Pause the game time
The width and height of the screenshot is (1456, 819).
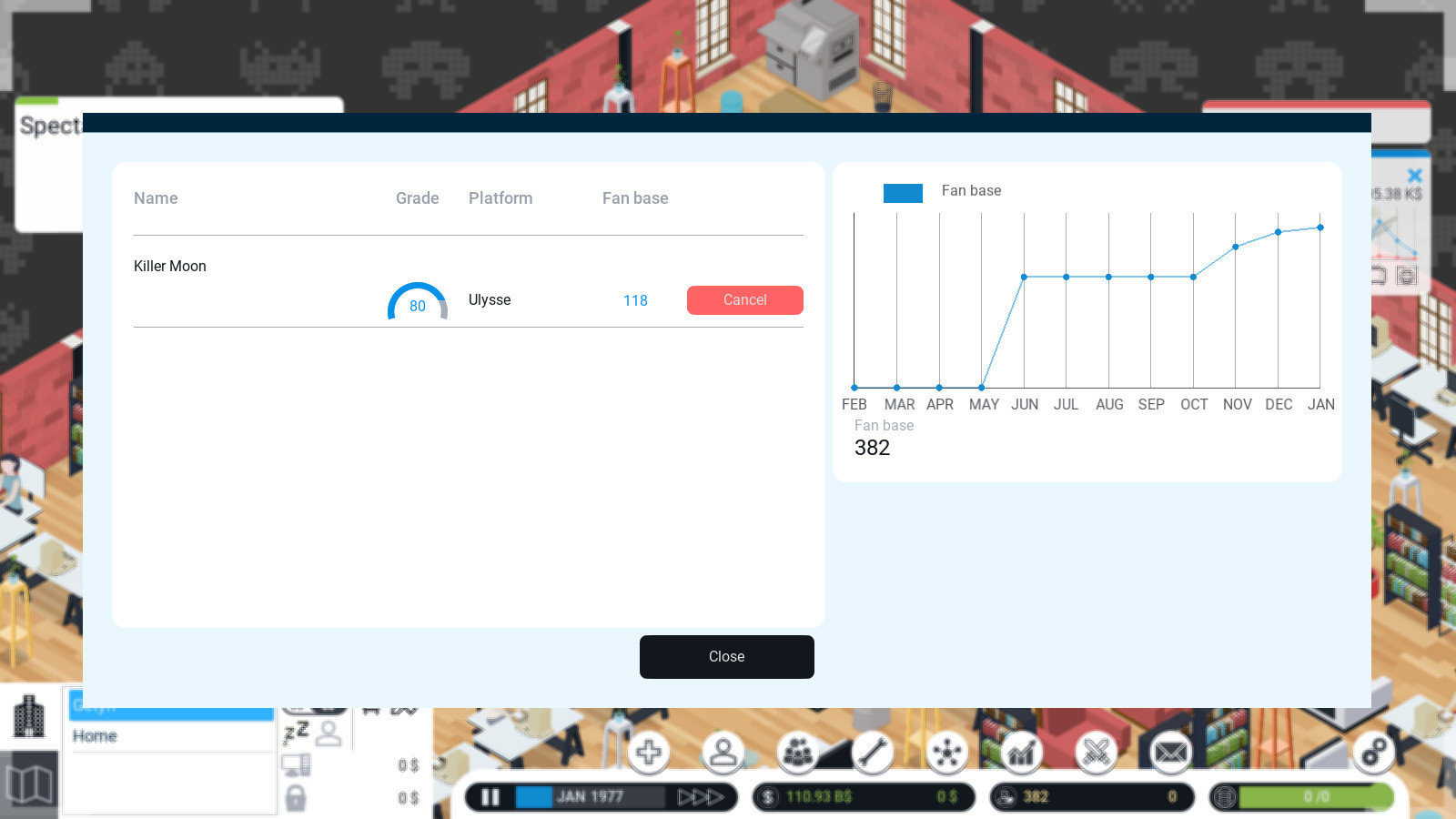coord(490,797)
